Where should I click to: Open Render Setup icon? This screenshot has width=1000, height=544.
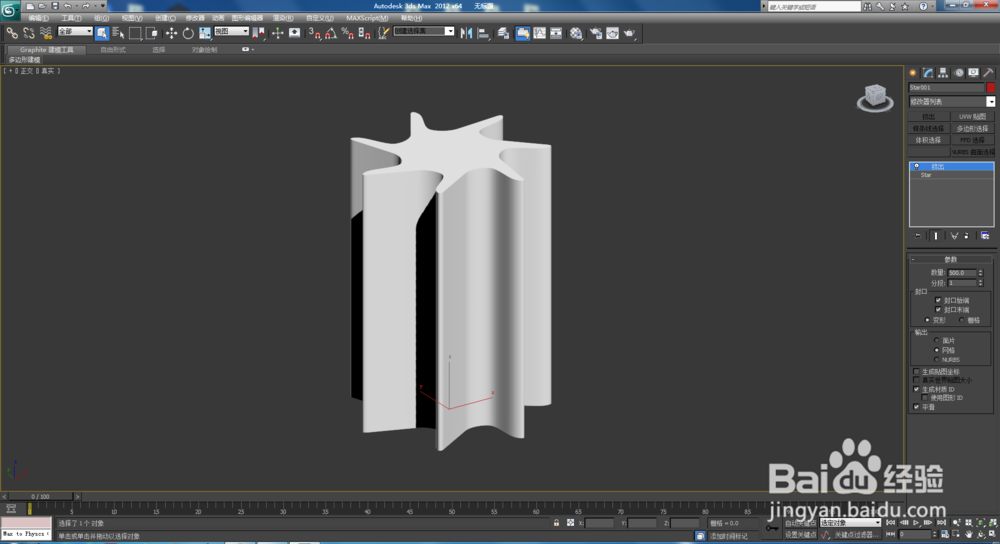click(596, 33)
